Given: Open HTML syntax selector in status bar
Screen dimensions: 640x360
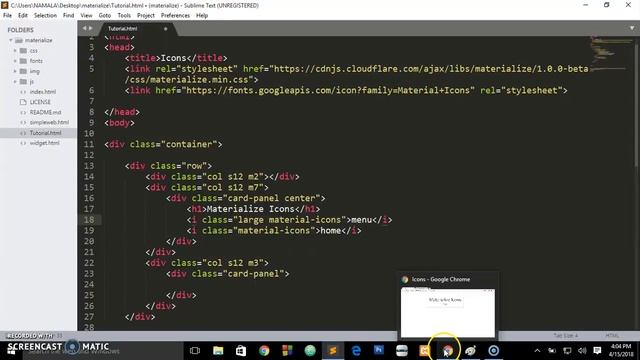Looking at the screenshot, I should click(612, 336).
